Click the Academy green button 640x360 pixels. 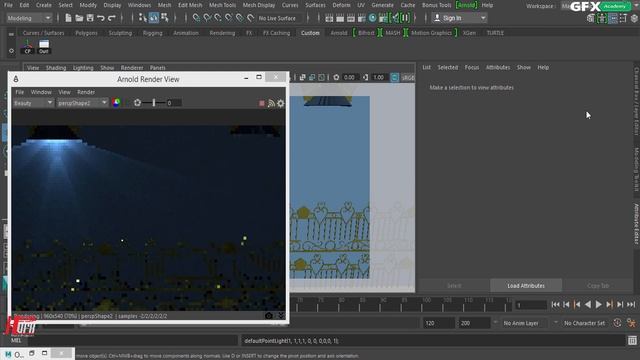click(615, 6)
